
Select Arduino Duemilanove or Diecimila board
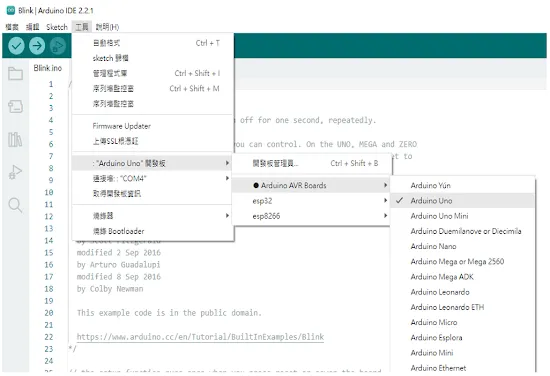click(462, 231)
